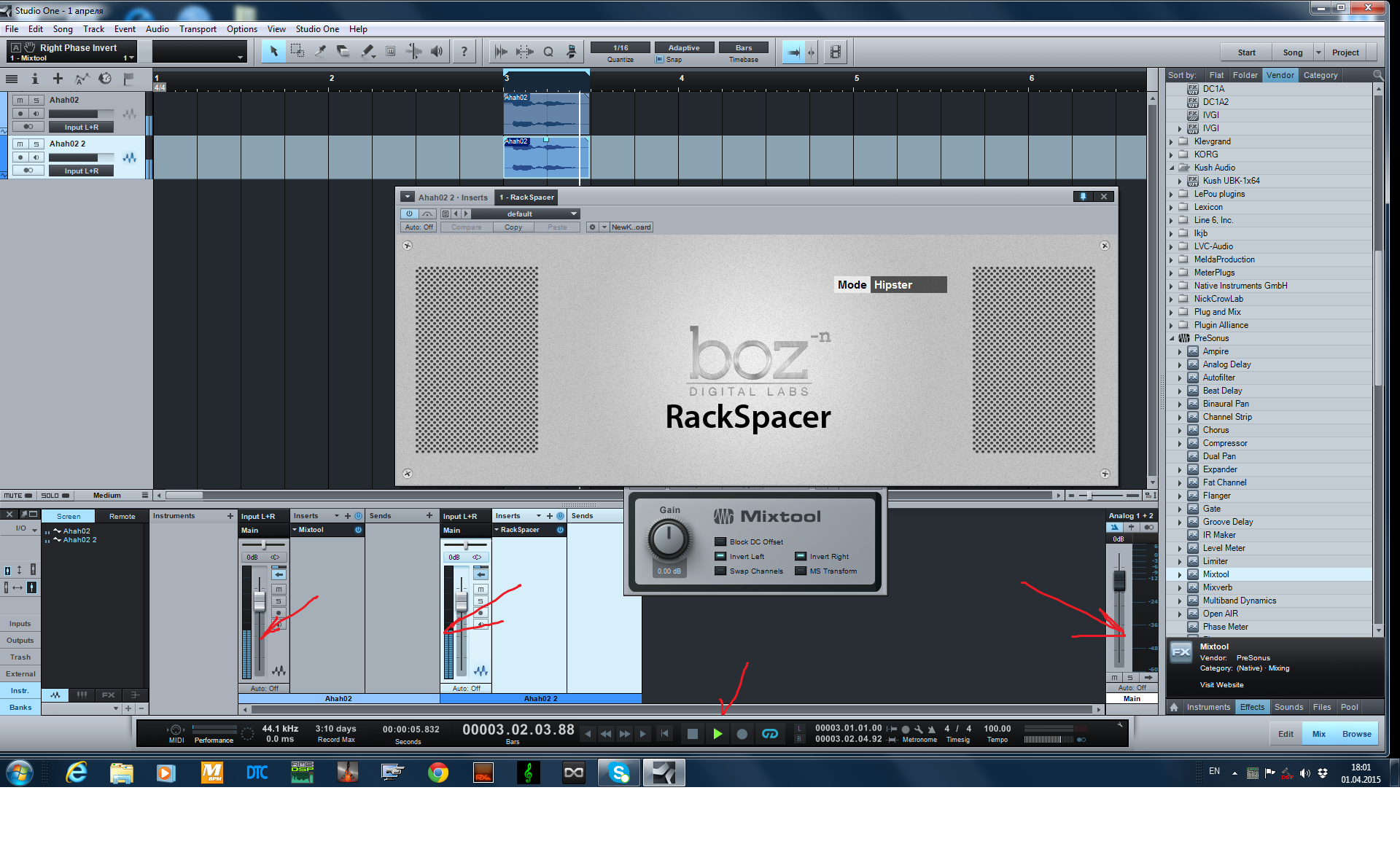Screen dimensions: 1400x860
Task: Toggle Block DC Offset in Mixtool
Action: [720, 542]
